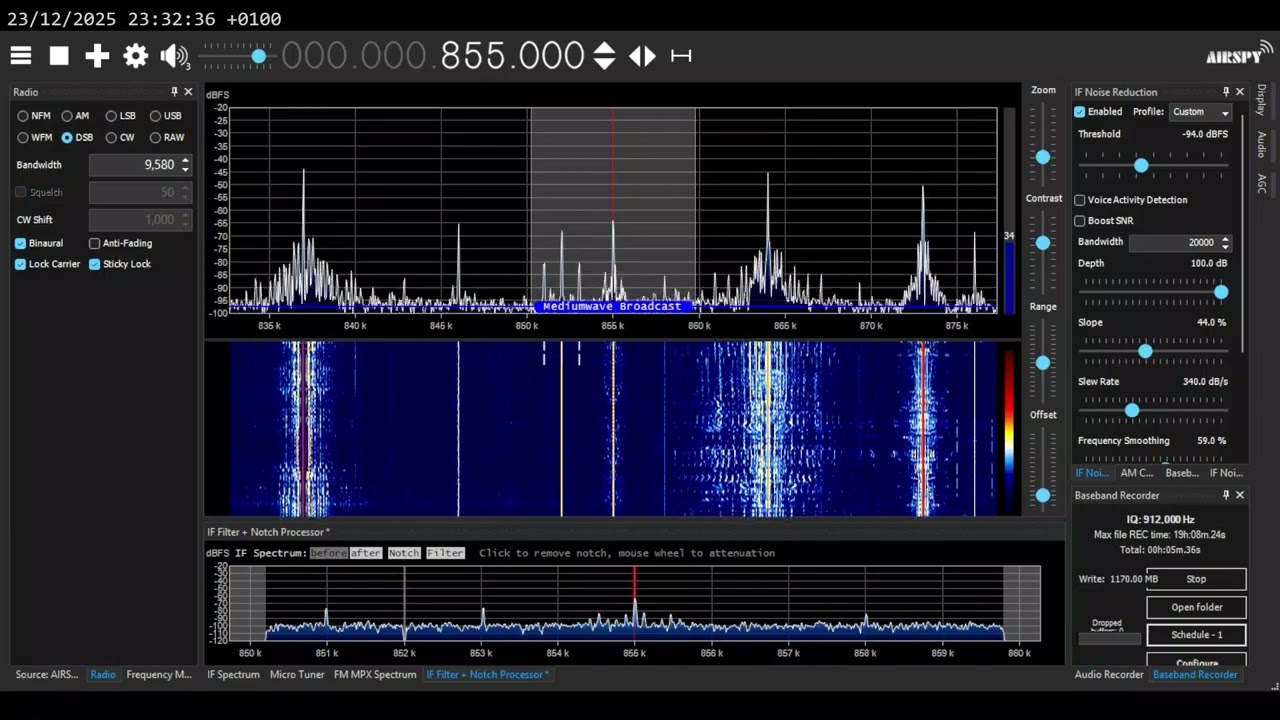Click the Filter button in IF spectrum
This screenshot has width=1280, height=720.
click(445, 553)
